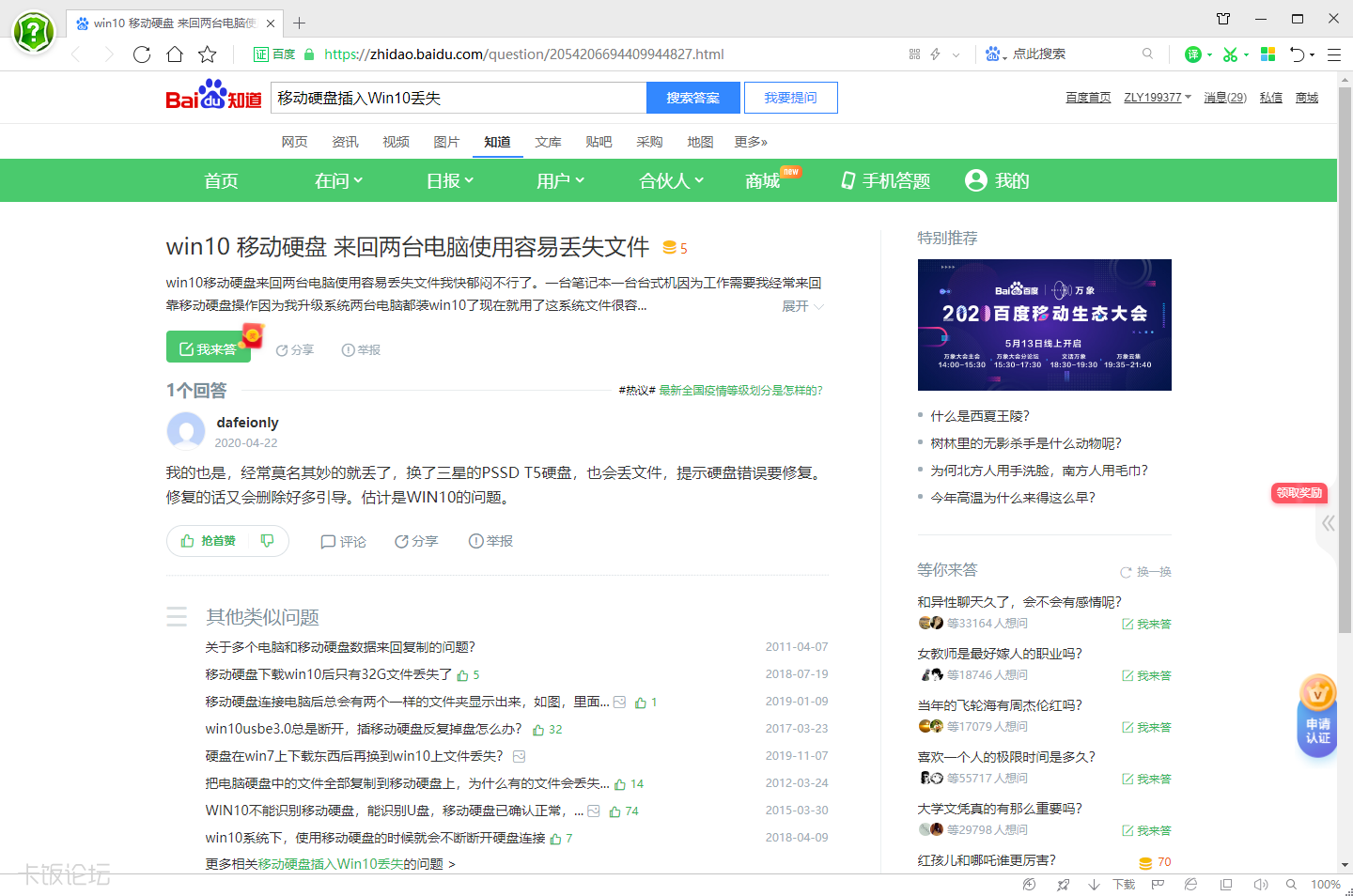Open 移动硬盘下载win10后只有32G文件丢失了 question
The width and height of the screenshot is (1353, 896).
pos(329,674)
